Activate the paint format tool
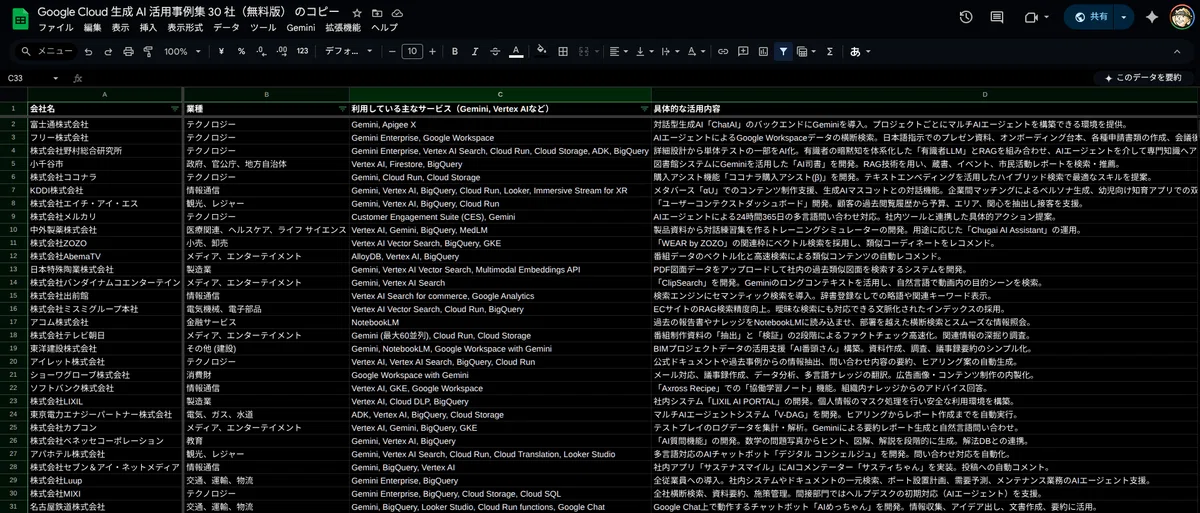 pos(148,51)
